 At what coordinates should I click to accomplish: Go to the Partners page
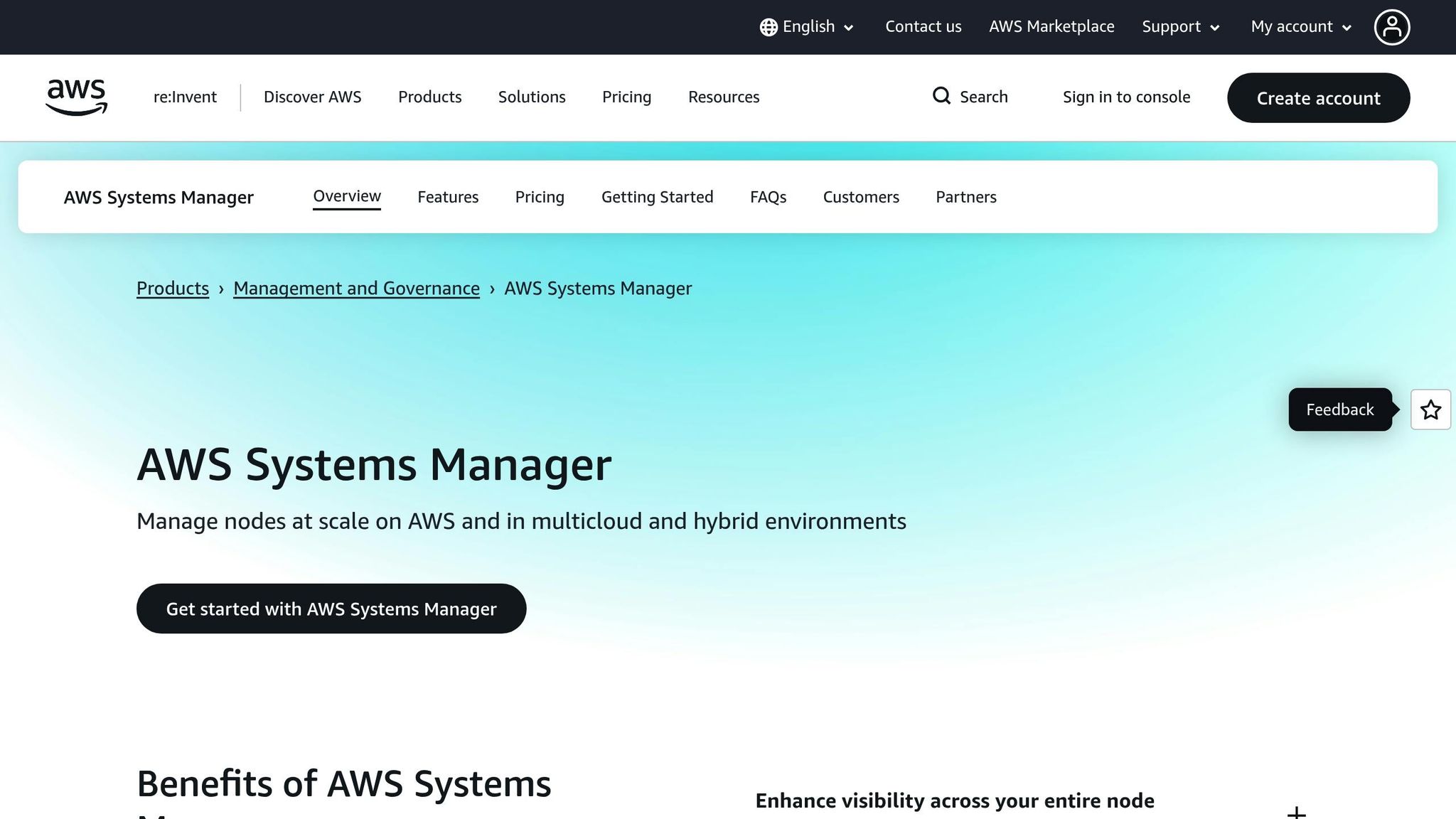[x=965, y=197]
